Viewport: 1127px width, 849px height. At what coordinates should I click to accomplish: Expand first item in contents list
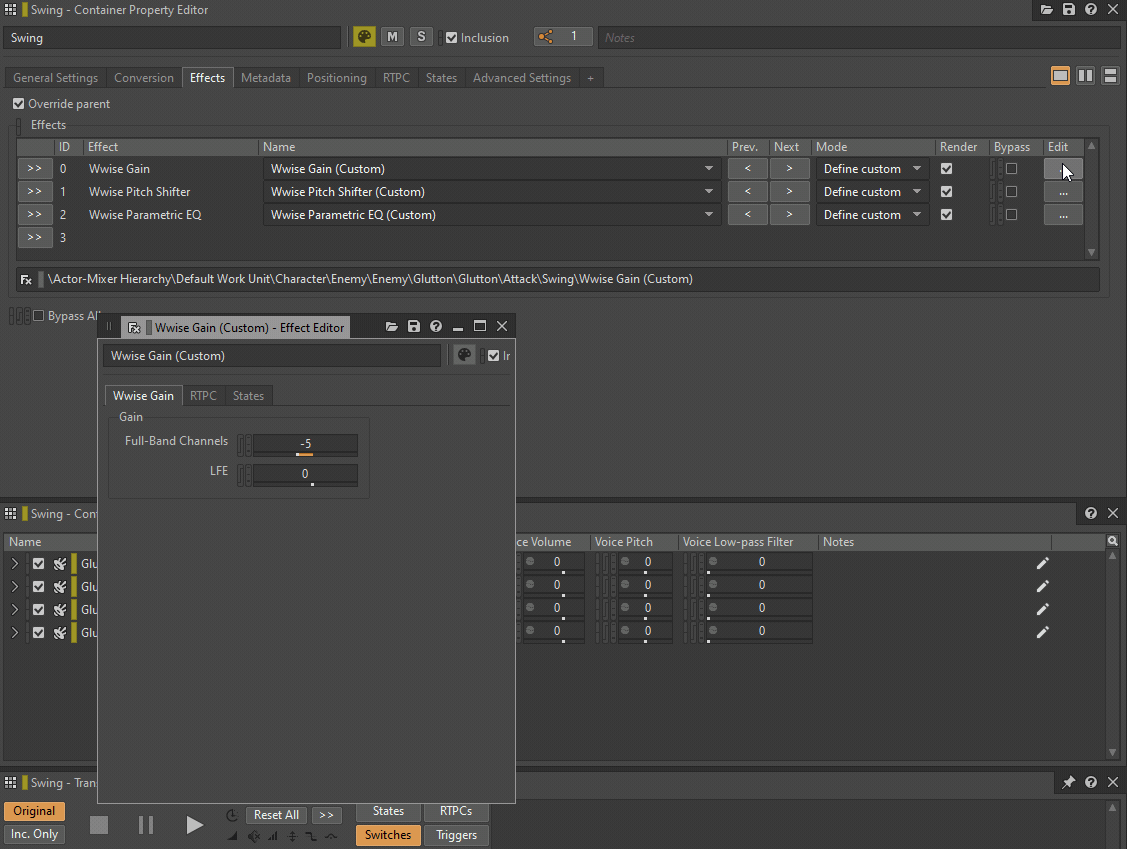click(x=14, y=564)
